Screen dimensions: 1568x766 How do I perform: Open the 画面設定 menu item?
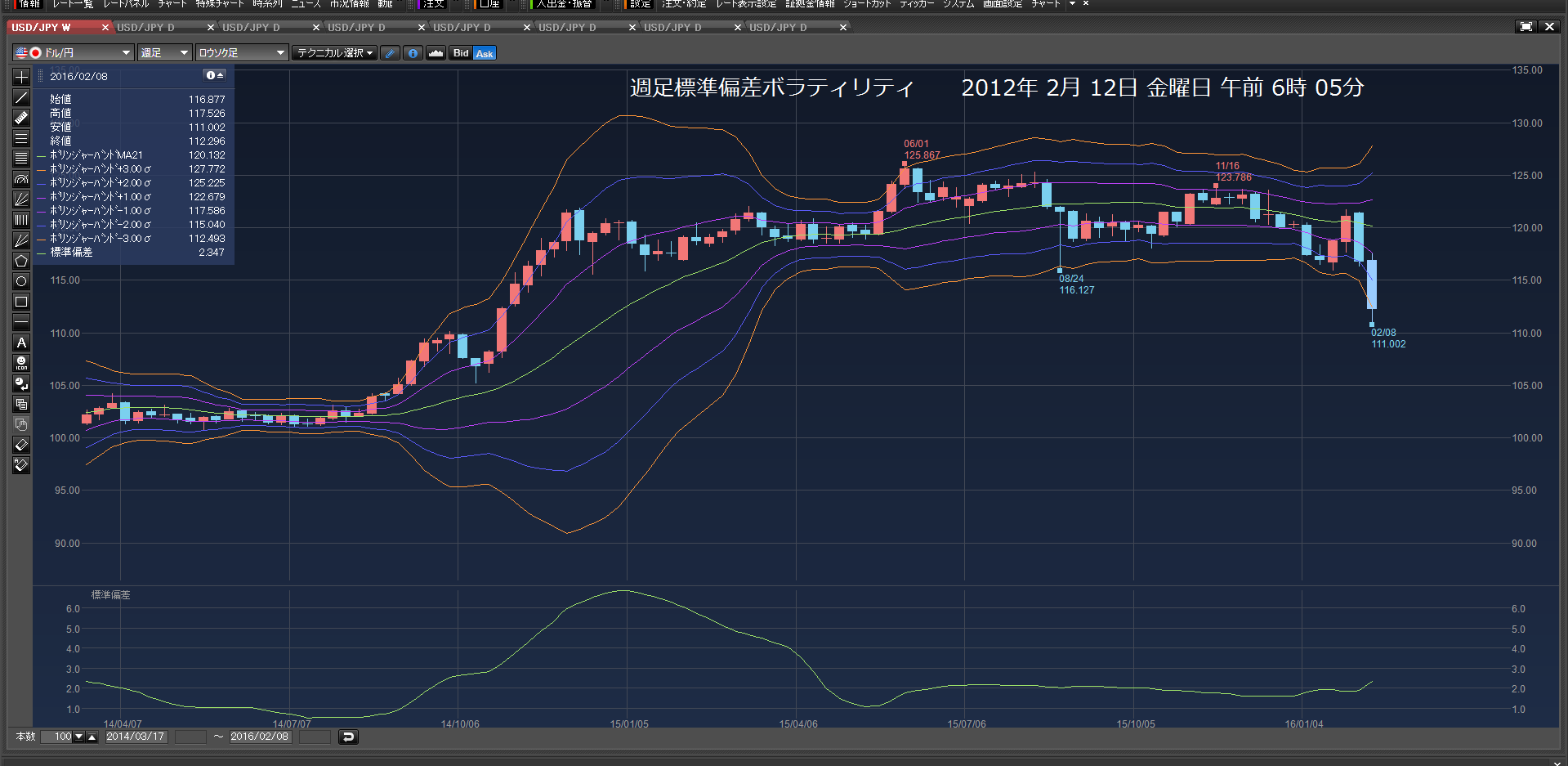point(1003,4)
